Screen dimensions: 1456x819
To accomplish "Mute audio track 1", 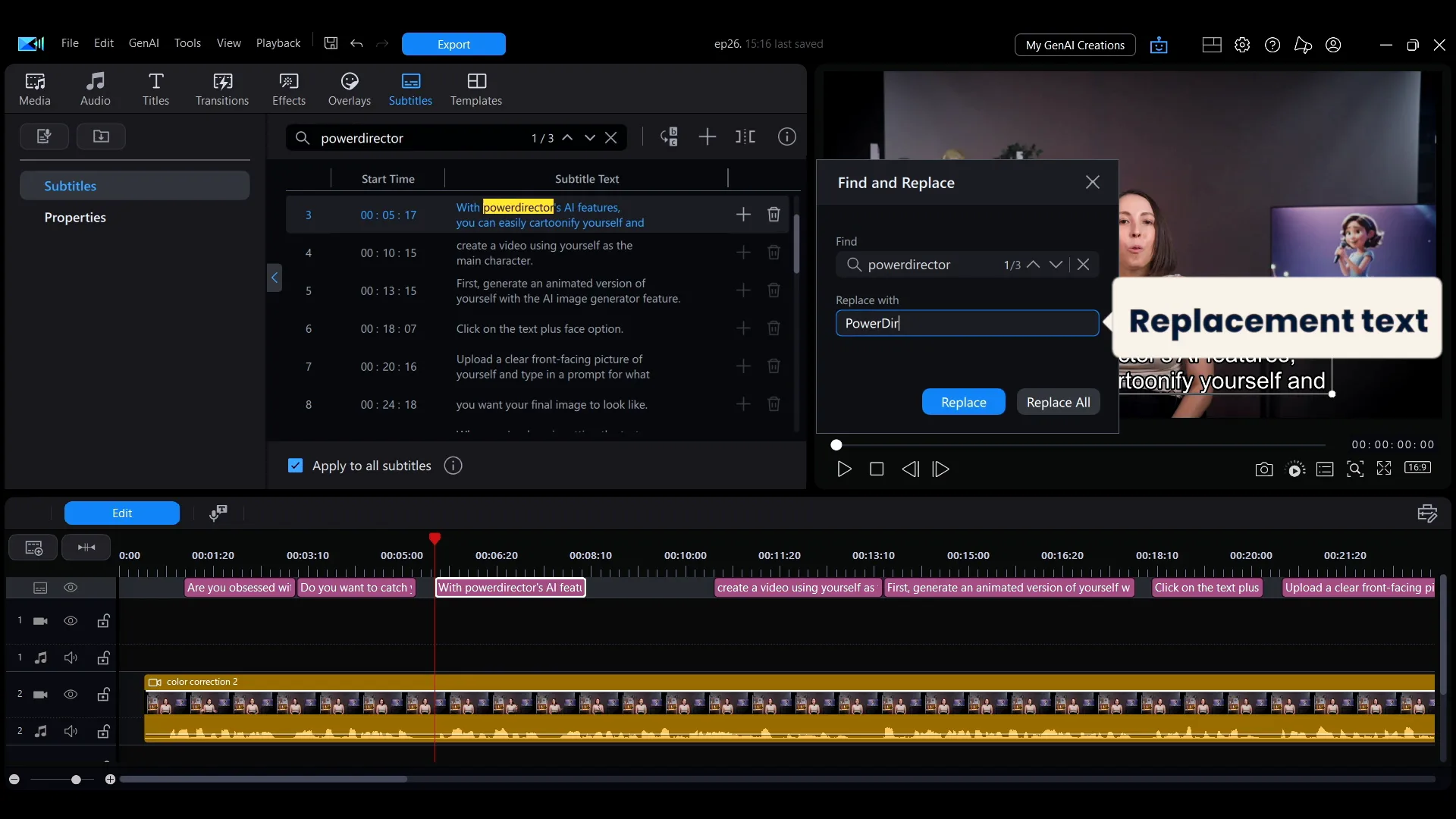I will pos(71,657).
